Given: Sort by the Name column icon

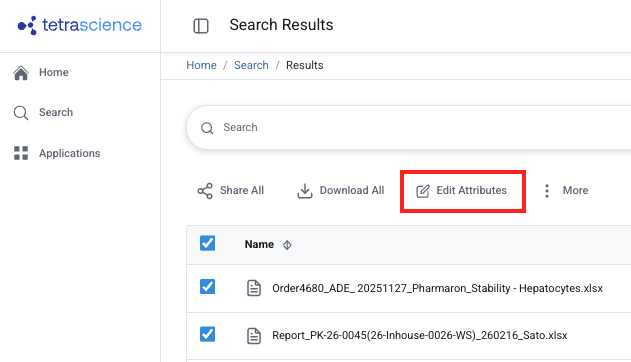Looking at the screenshot, I should (x=287, y=245).
